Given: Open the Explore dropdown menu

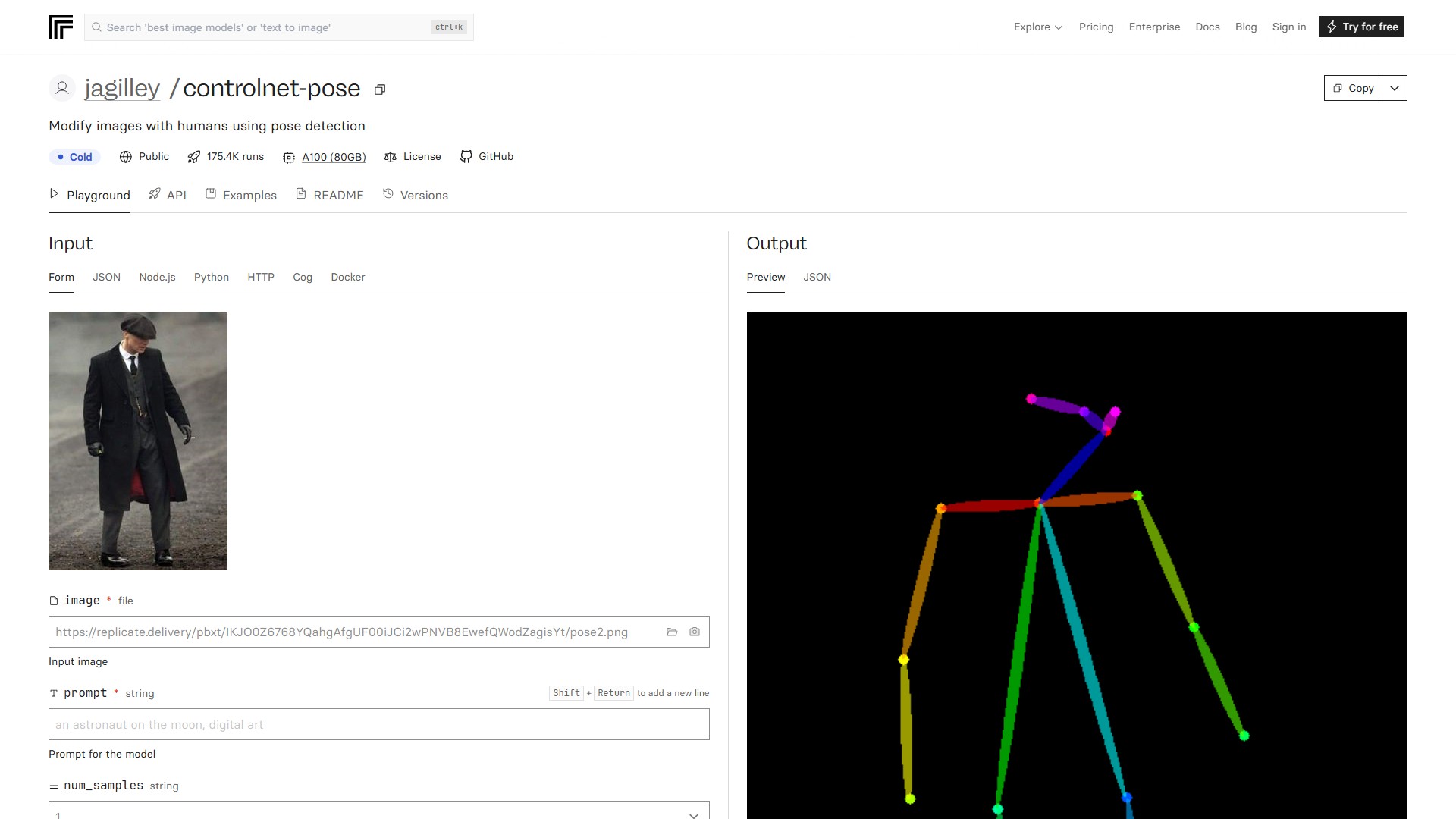Looking at the screenshot, I should point(1037,27).
